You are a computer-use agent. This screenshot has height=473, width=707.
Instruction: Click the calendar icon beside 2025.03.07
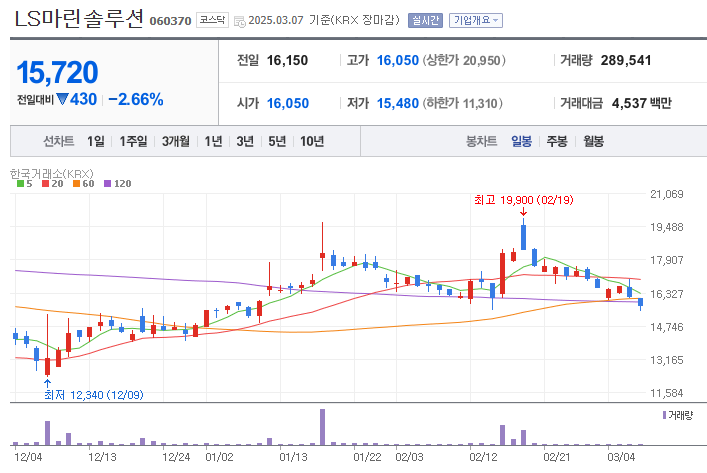pyautogui.click(x=240, y=21)
